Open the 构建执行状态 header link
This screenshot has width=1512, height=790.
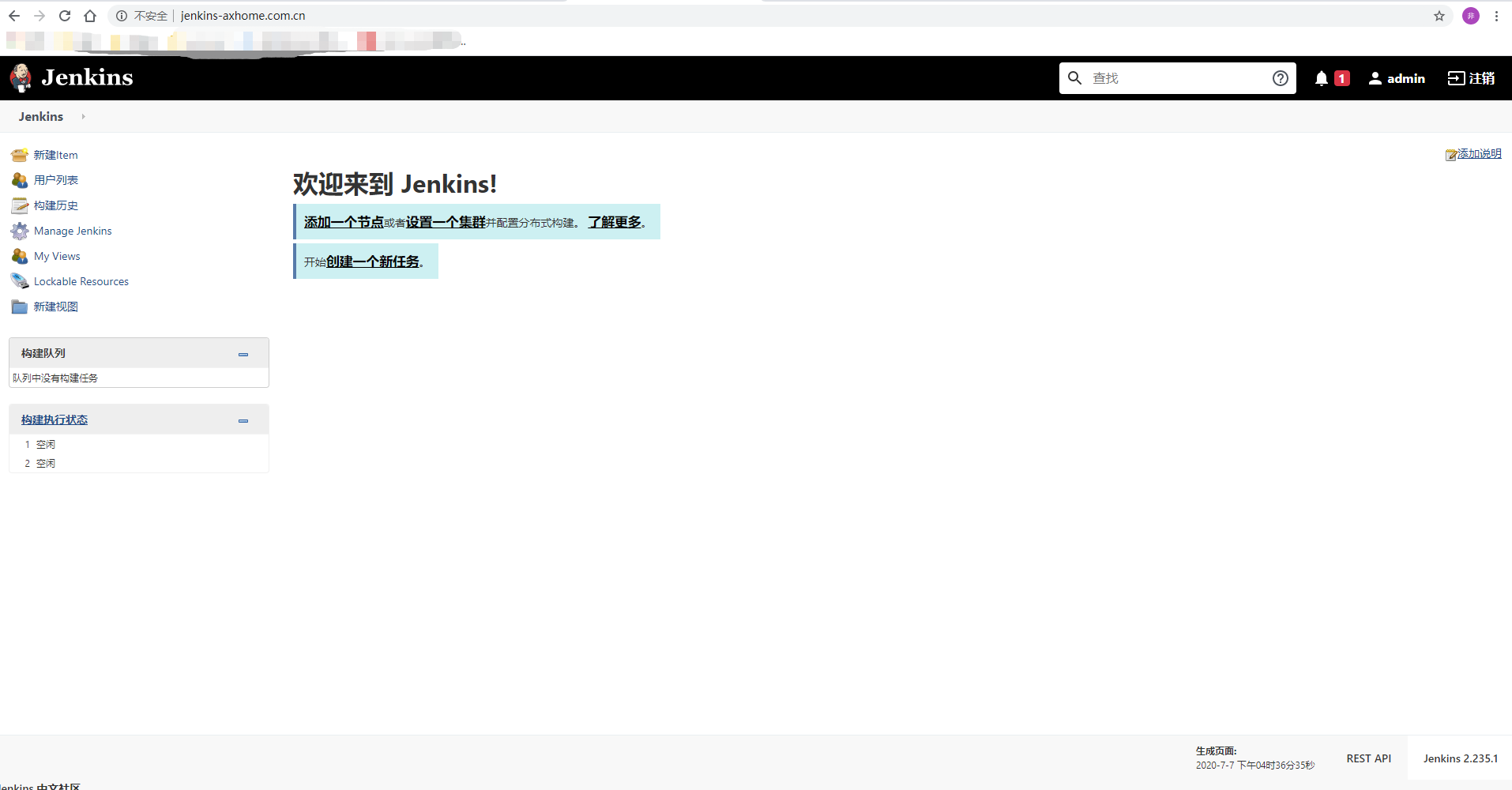pos(55,419)
